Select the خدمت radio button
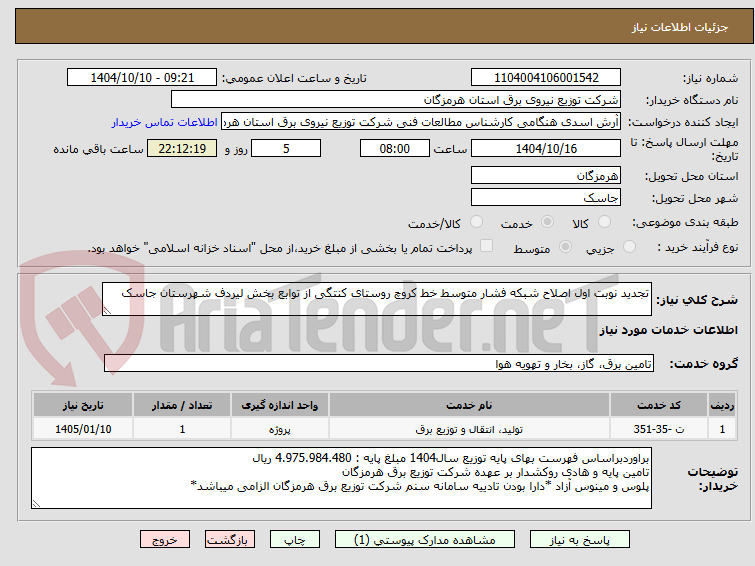 coord(547,222)
